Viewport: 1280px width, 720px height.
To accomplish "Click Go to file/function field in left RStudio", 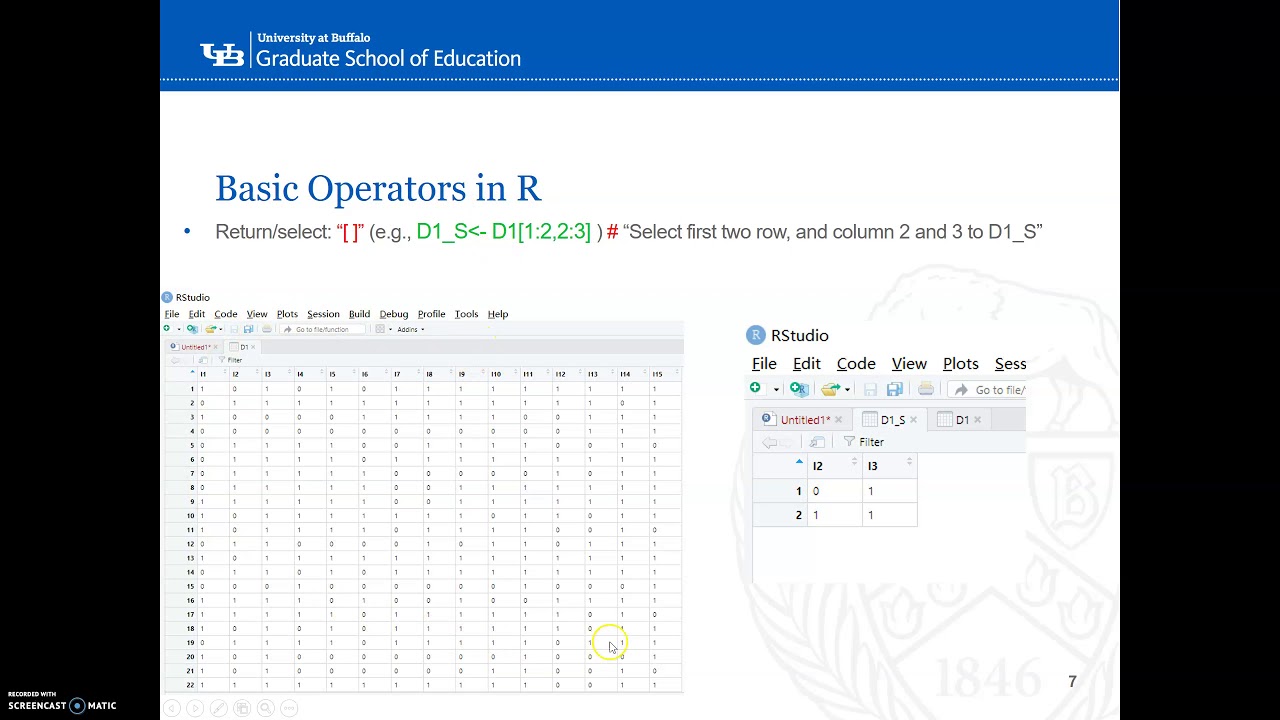I will pos(321,329).
